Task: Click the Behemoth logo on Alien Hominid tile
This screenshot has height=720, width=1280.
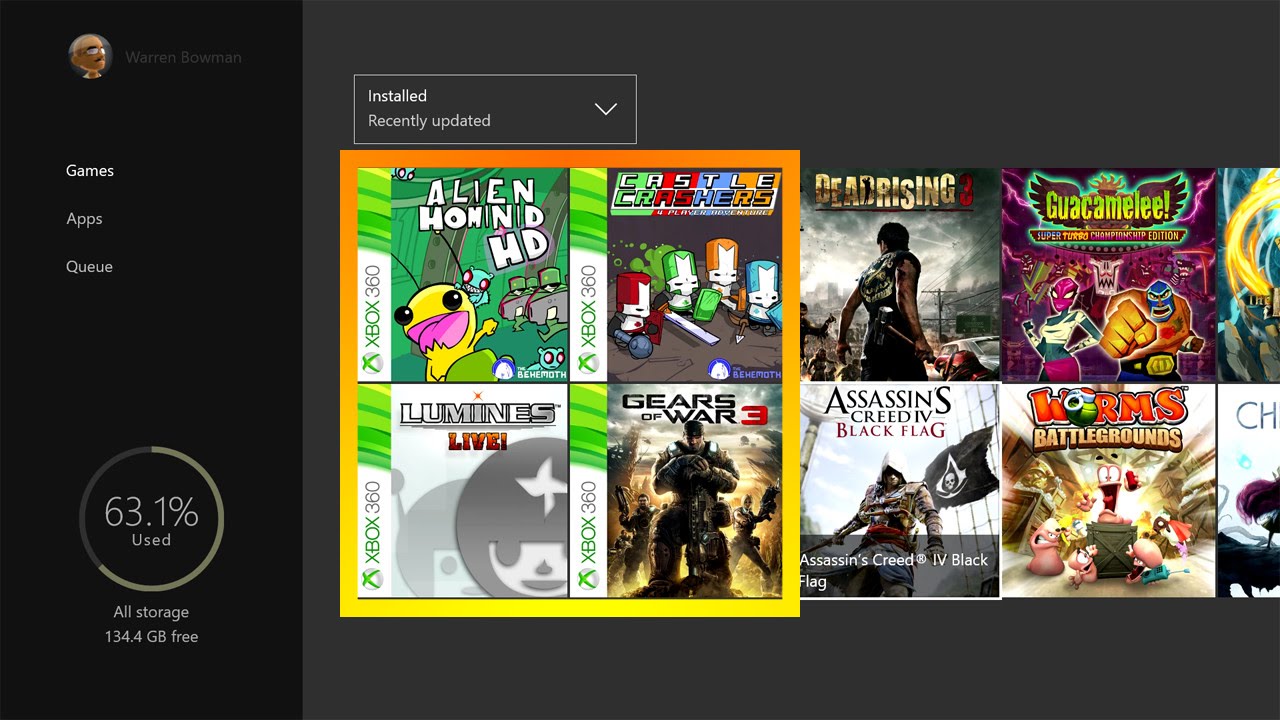Action: coord(531,369)
